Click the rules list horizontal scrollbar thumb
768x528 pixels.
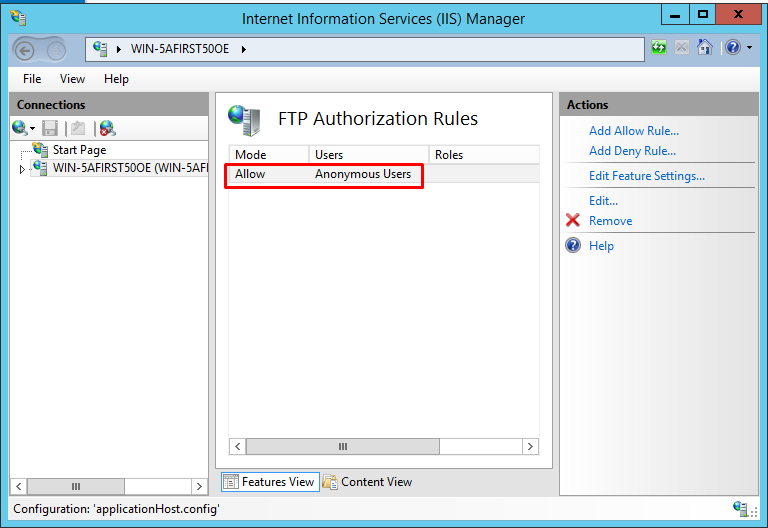pyautogui.click(x=342, y=447)
